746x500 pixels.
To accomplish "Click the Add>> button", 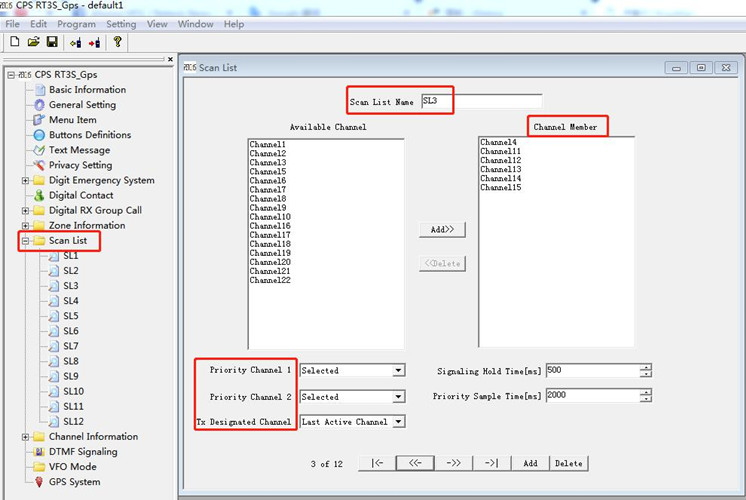I will pos(441,230).
